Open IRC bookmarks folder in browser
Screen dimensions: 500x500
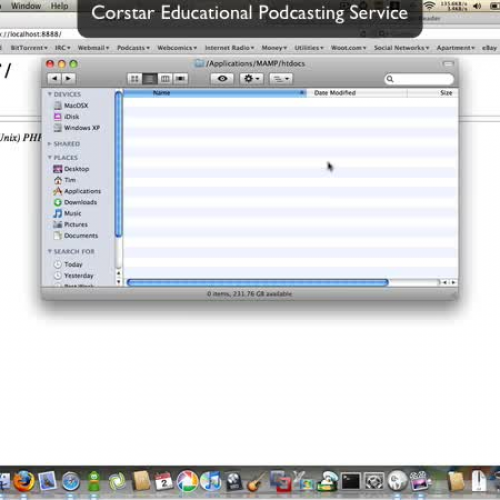click(63, 48)
